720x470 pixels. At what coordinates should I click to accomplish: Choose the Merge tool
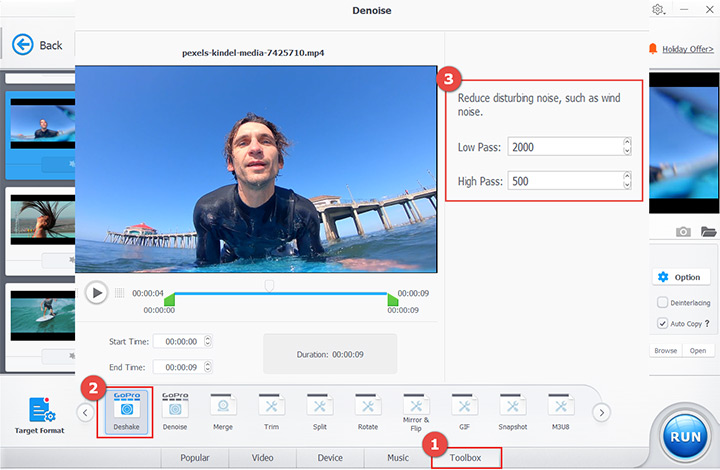pos(223,410)
